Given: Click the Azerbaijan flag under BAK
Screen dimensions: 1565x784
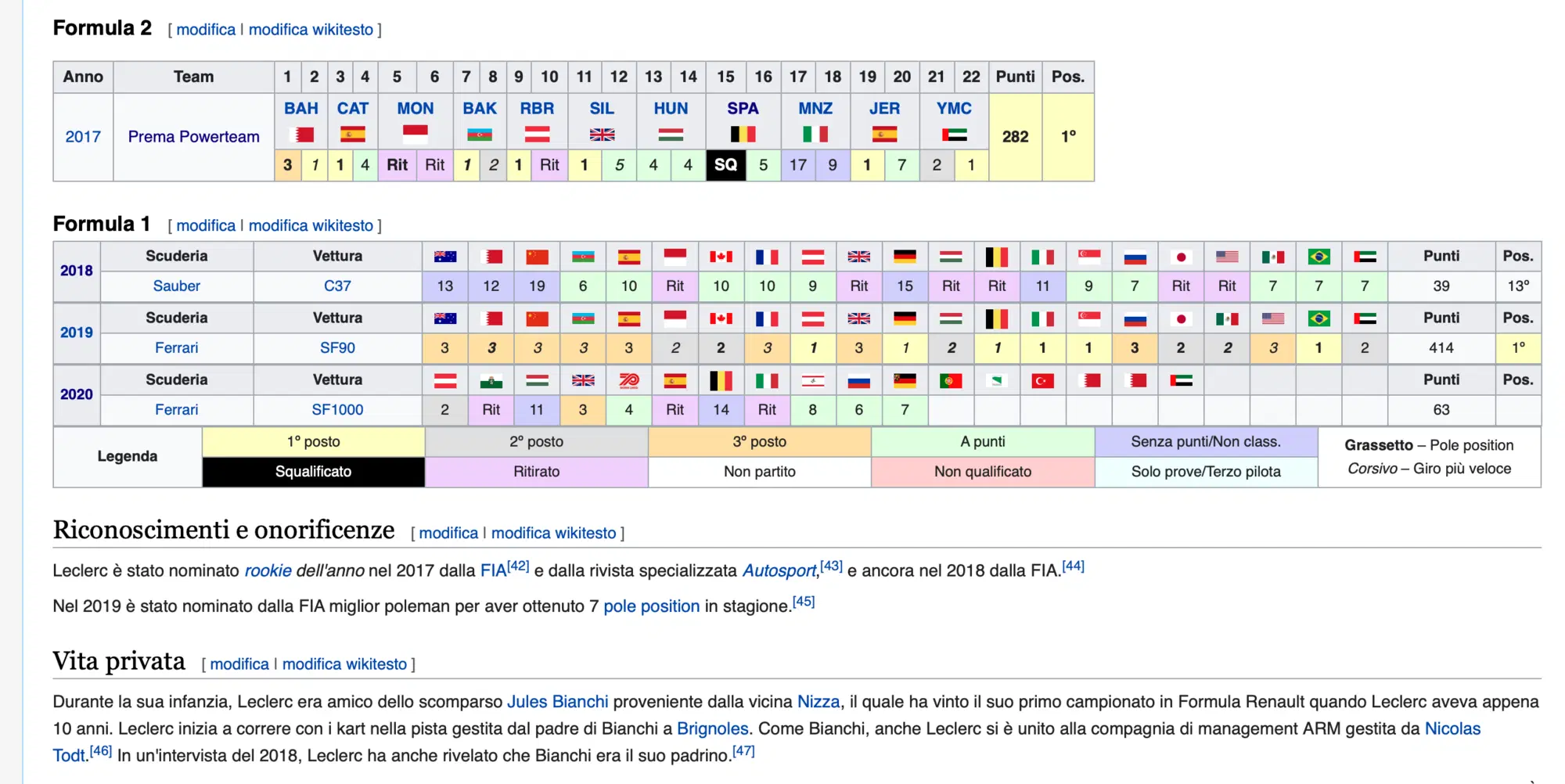Looking at the screenshot, I should [479, 135].
